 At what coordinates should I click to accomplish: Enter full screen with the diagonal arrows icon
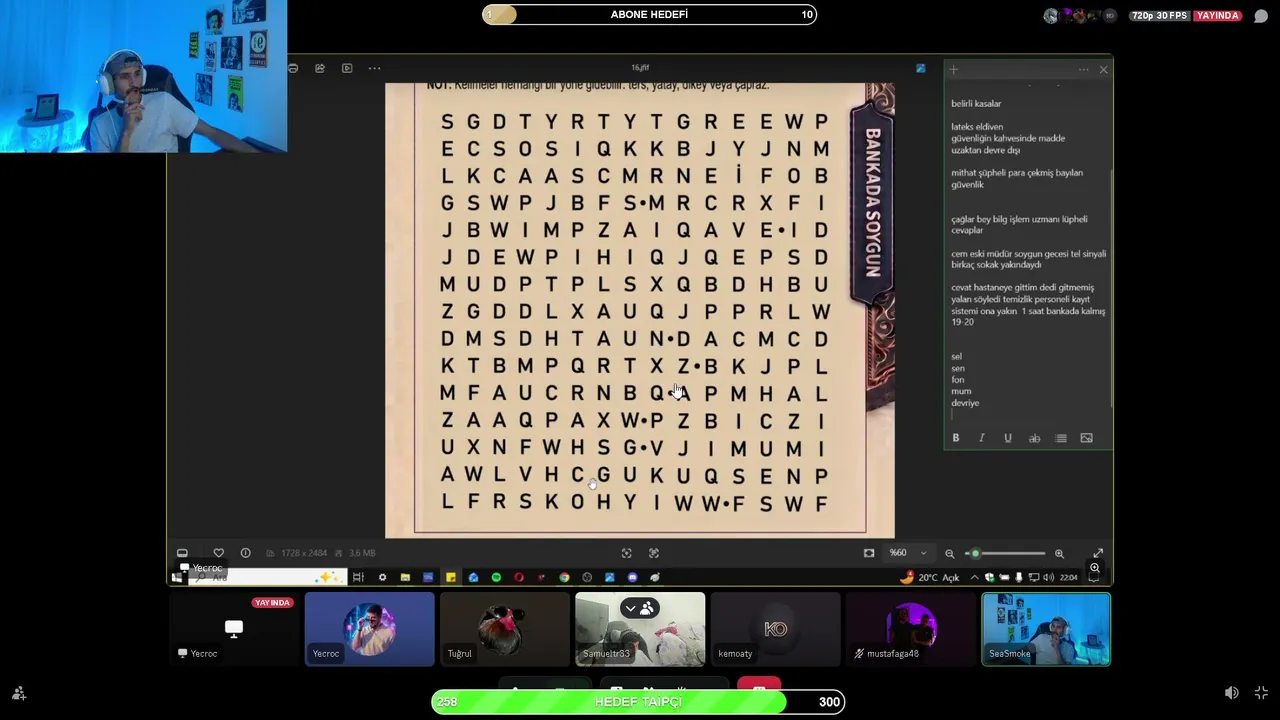[1098, 553]
